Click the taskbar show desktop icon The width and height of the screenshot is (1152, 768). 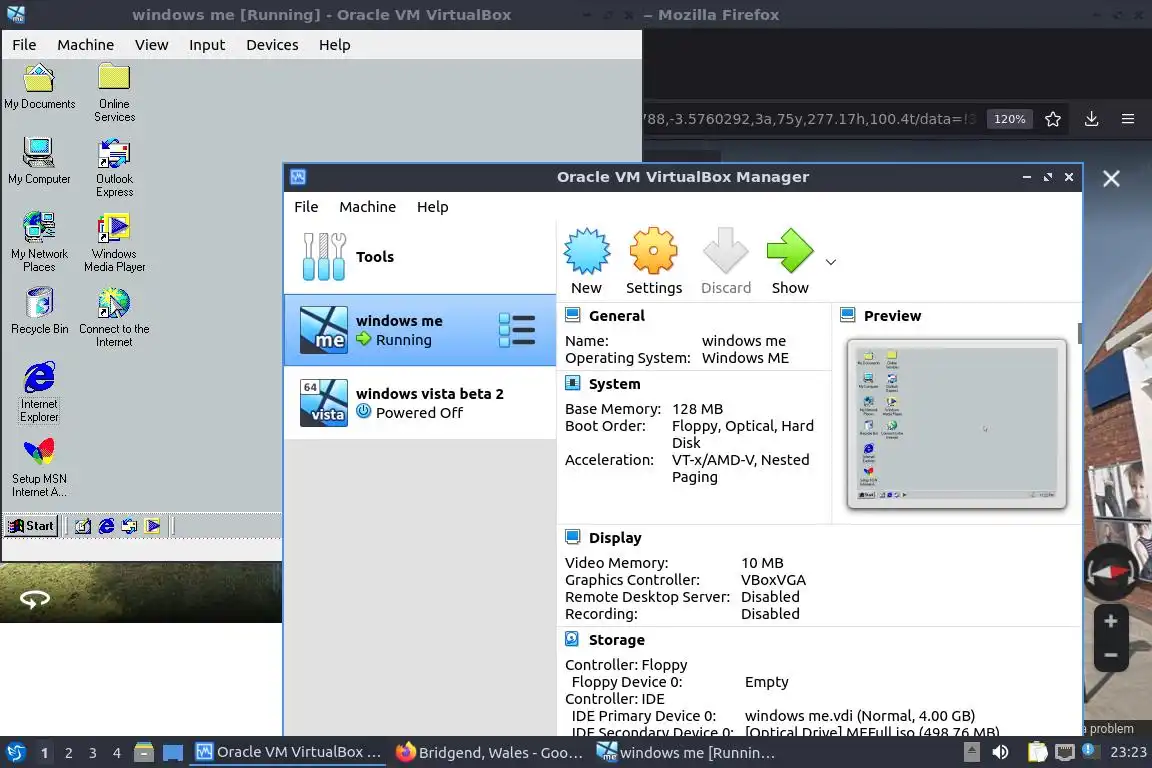(173, 753)
